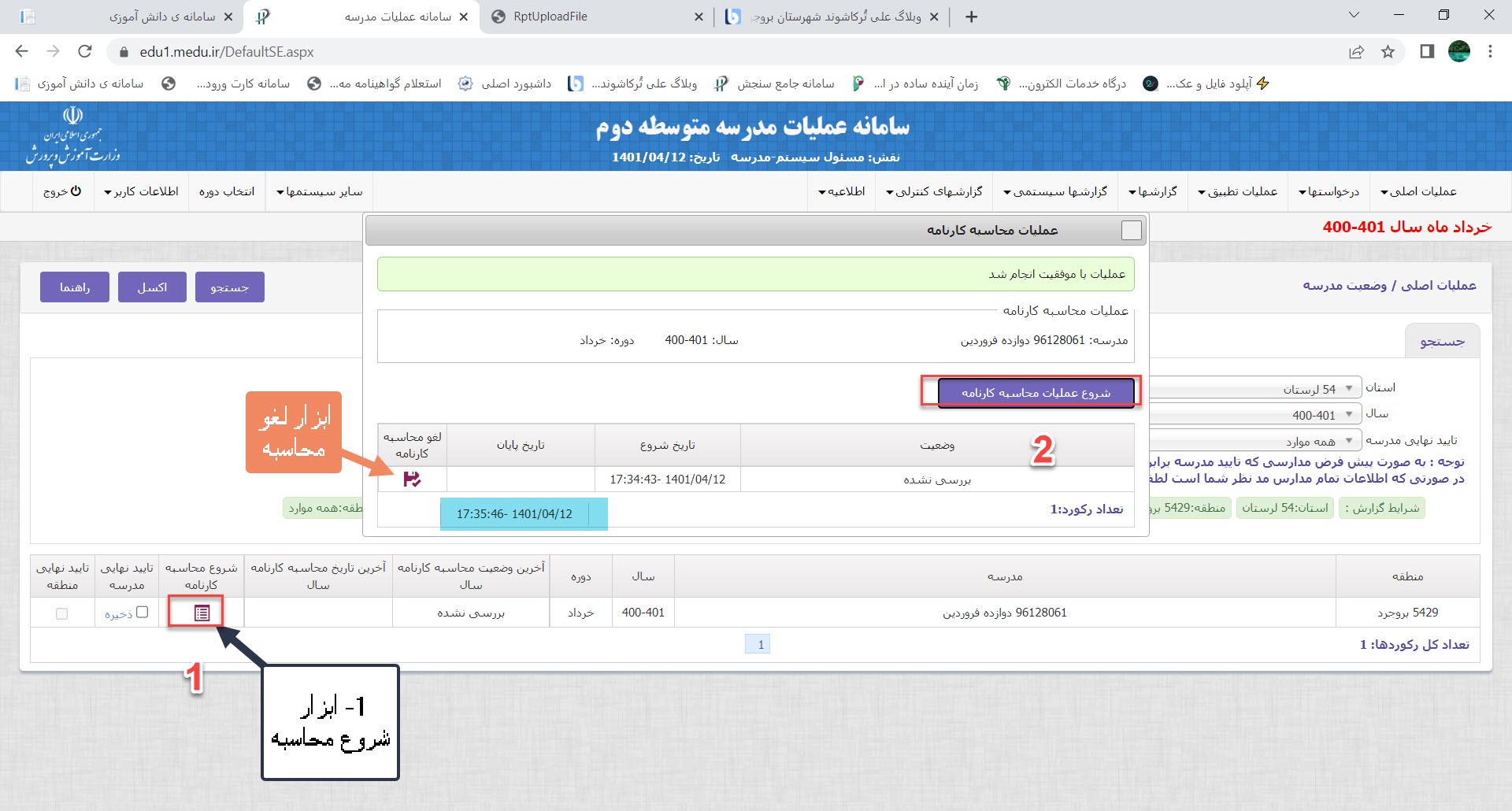
Task: Open the browser side panel icon
Action: 1426,52
